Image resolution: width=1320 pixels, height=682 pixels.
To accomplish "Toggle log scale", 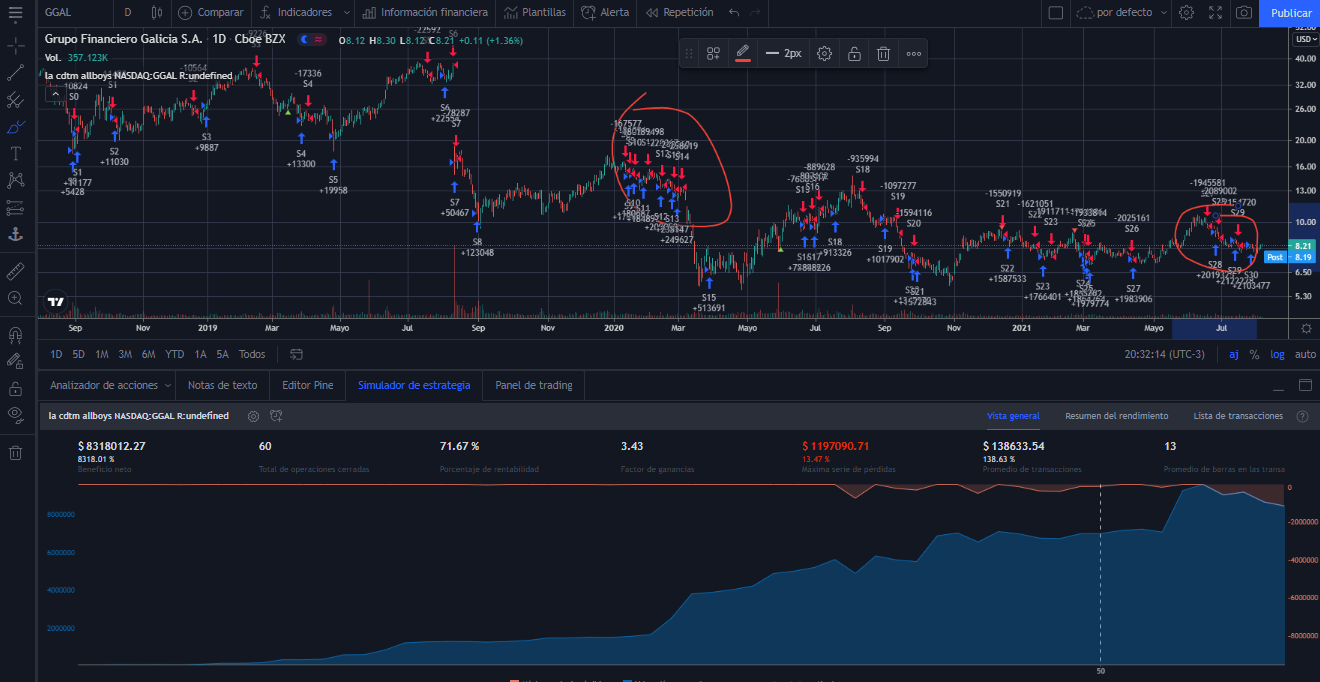I will pyautogui.click(x=1278, y=354).
